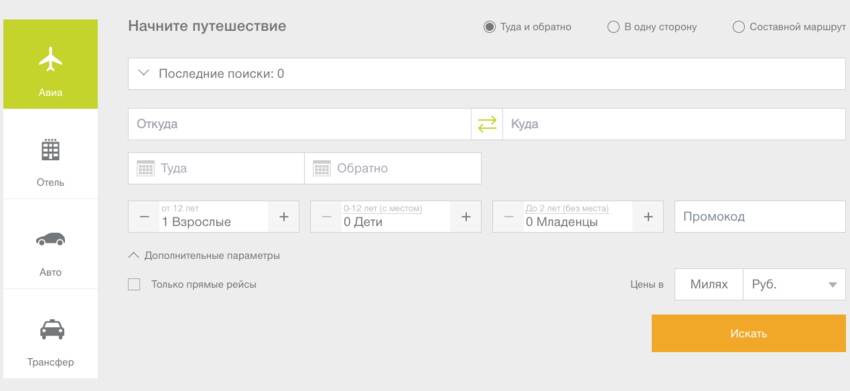The height and width of the screenshot is (391, 850).
Task: Add a child passenger with plus
Action: pos(466,217)
